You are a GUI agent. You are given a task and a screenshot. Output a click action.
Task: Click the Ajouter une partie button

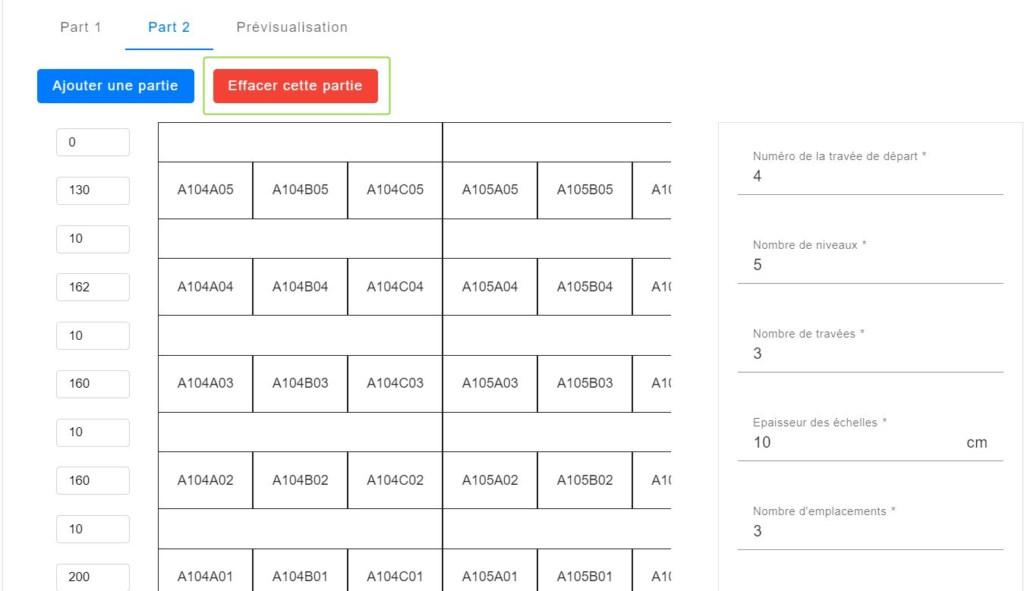(116, 86)
